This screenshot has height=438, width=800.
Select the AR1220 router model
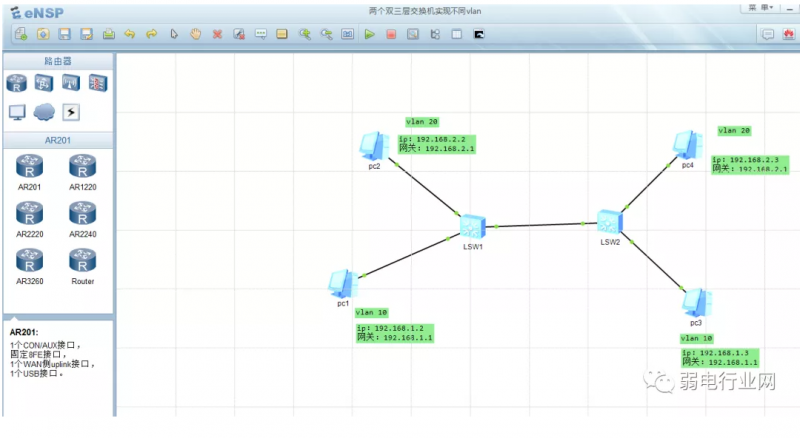tap(83, 167)
